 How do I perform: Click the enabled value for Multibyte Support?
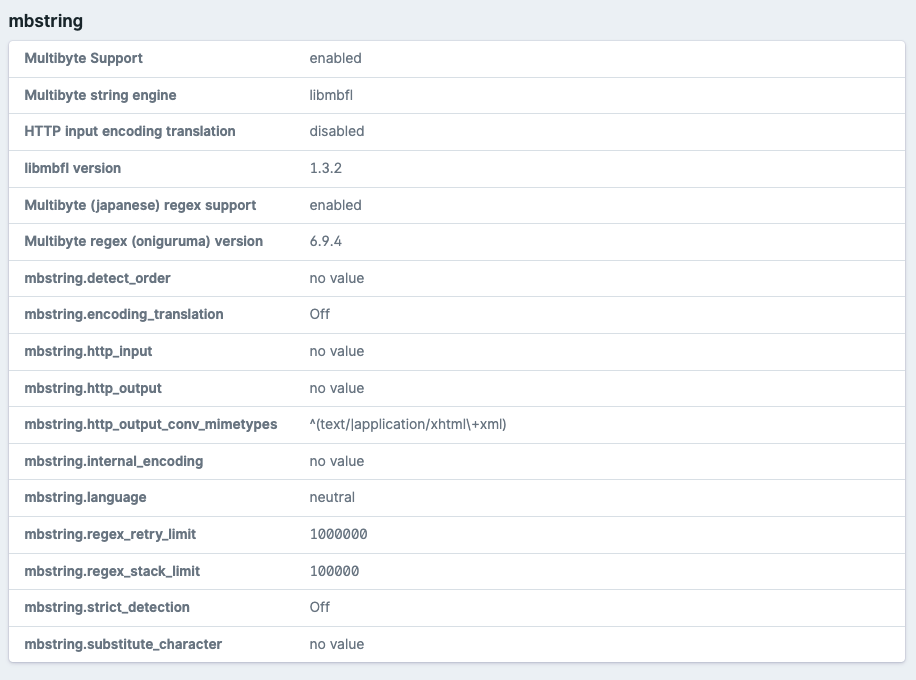(x=335, y=58)
